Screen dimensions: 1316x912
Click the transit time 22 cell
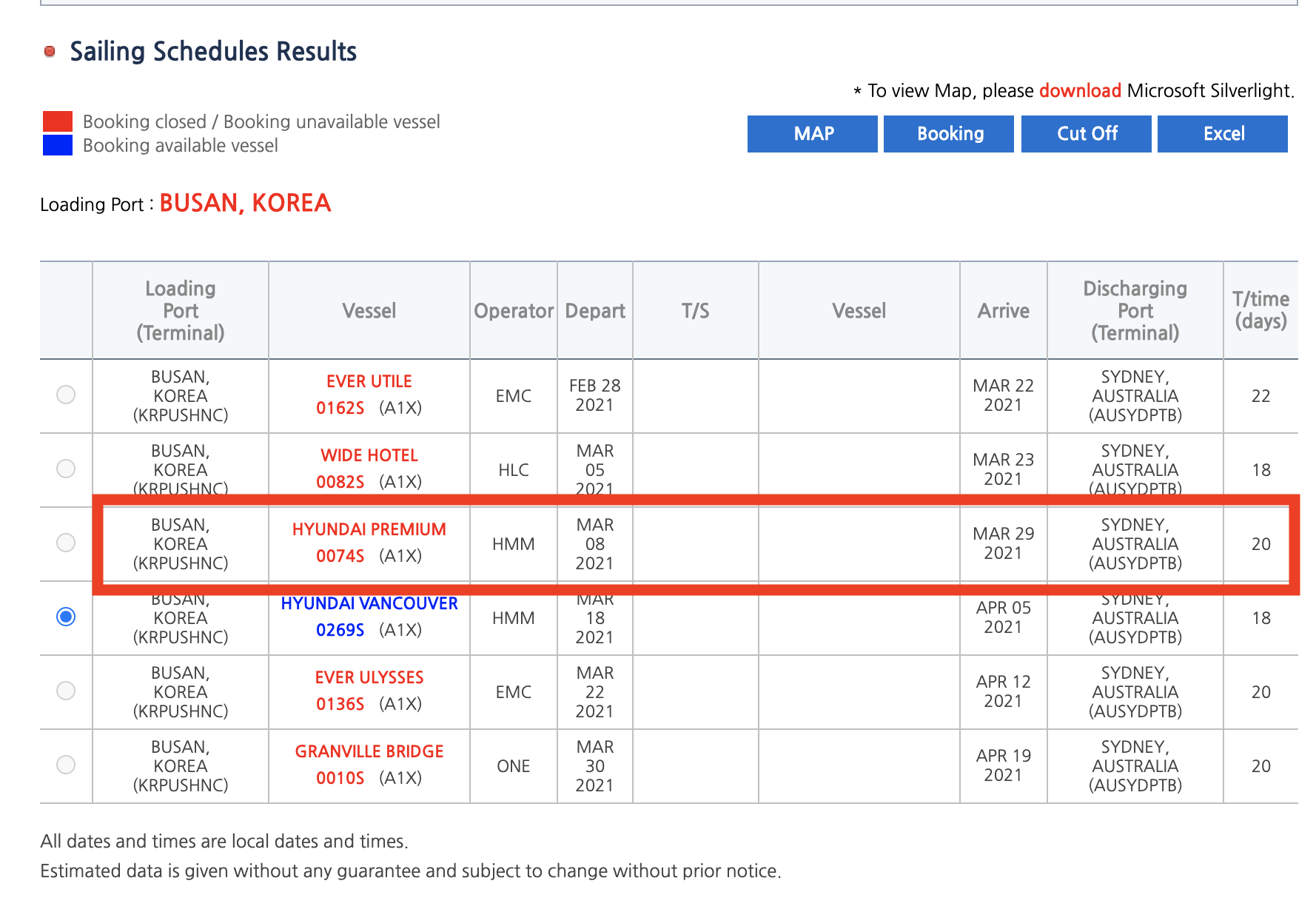[x=1261, y=396]
